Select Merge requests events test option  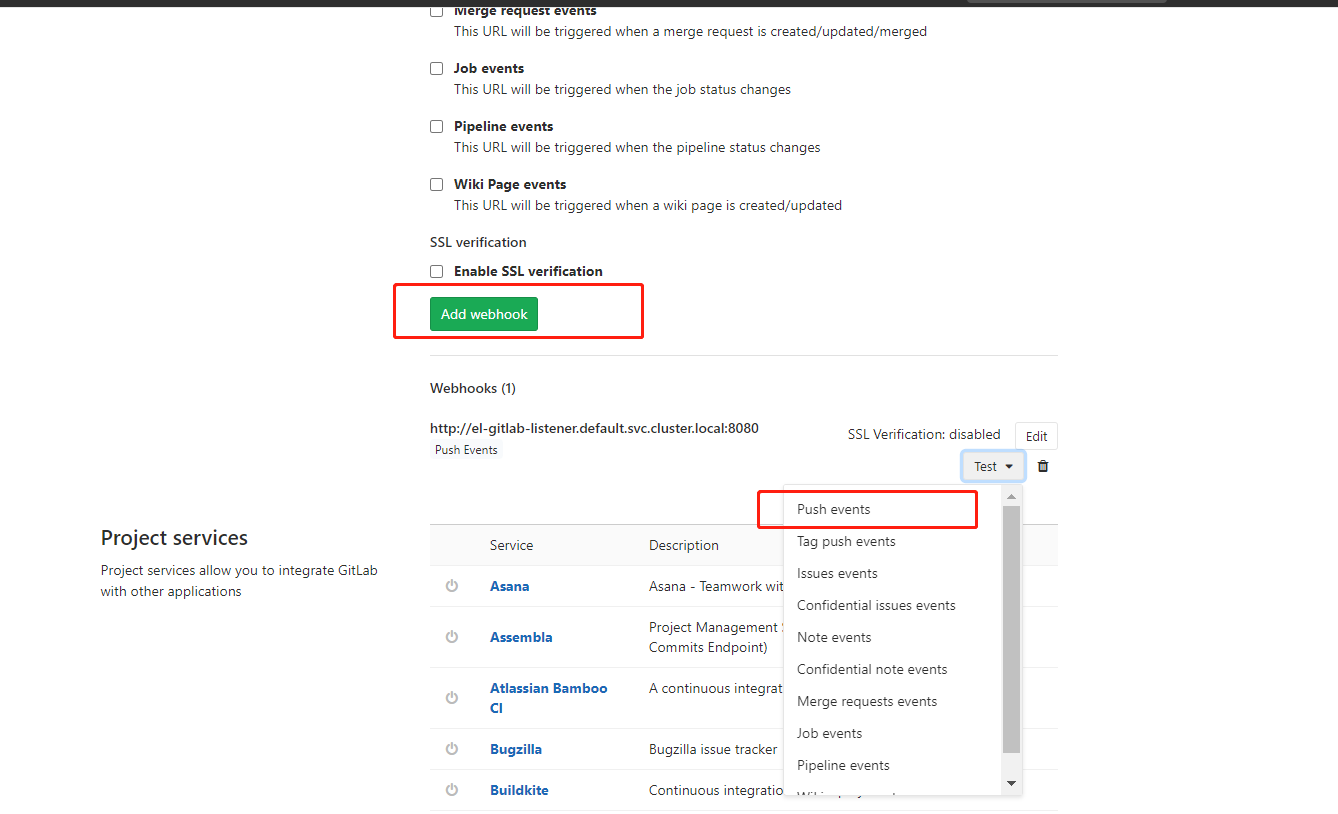click(x=867, y=701)
